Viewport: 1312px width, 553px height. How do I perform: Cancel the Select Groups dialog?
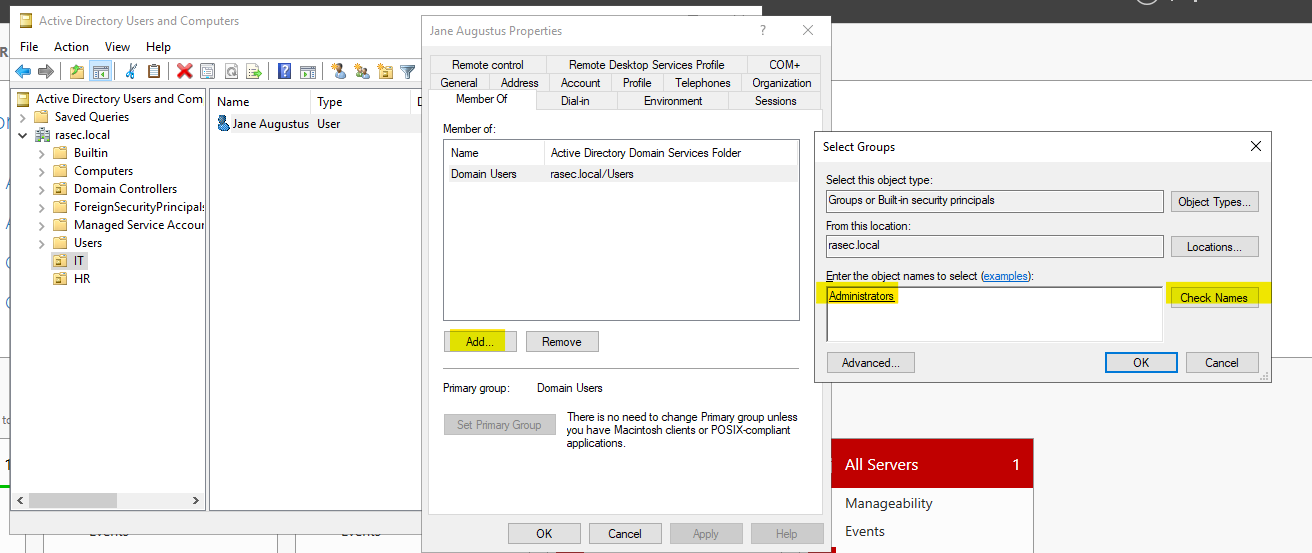[1222, 363]
